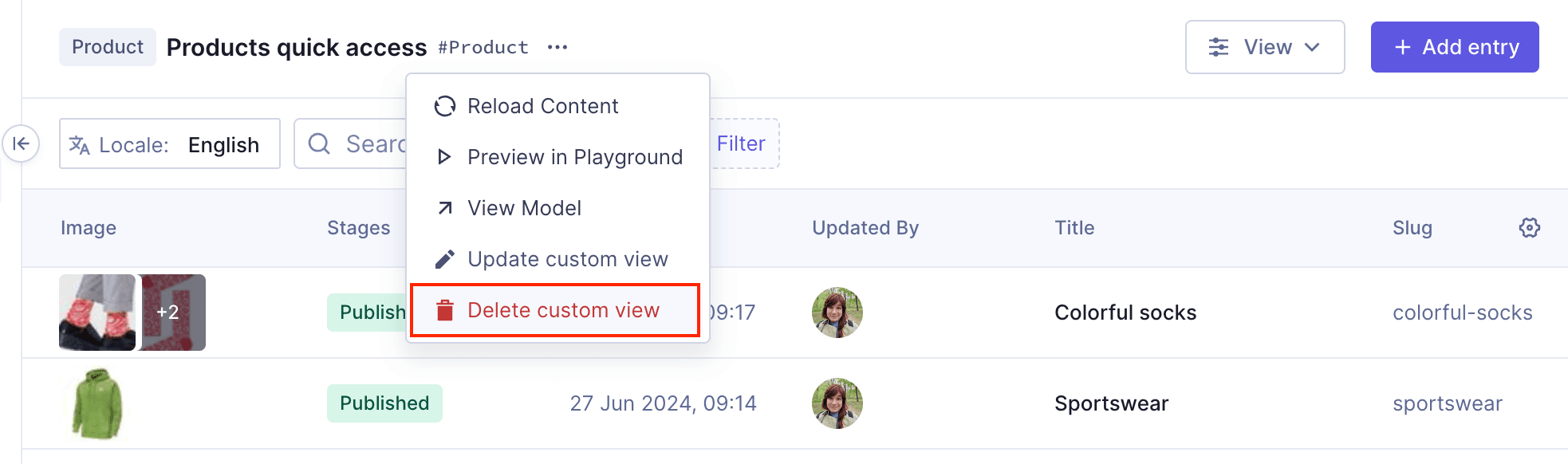This screenshot has width=1568, height=464.
Task: Click the Published badge in Sportswear row
Action: click(x=384, y=403)
